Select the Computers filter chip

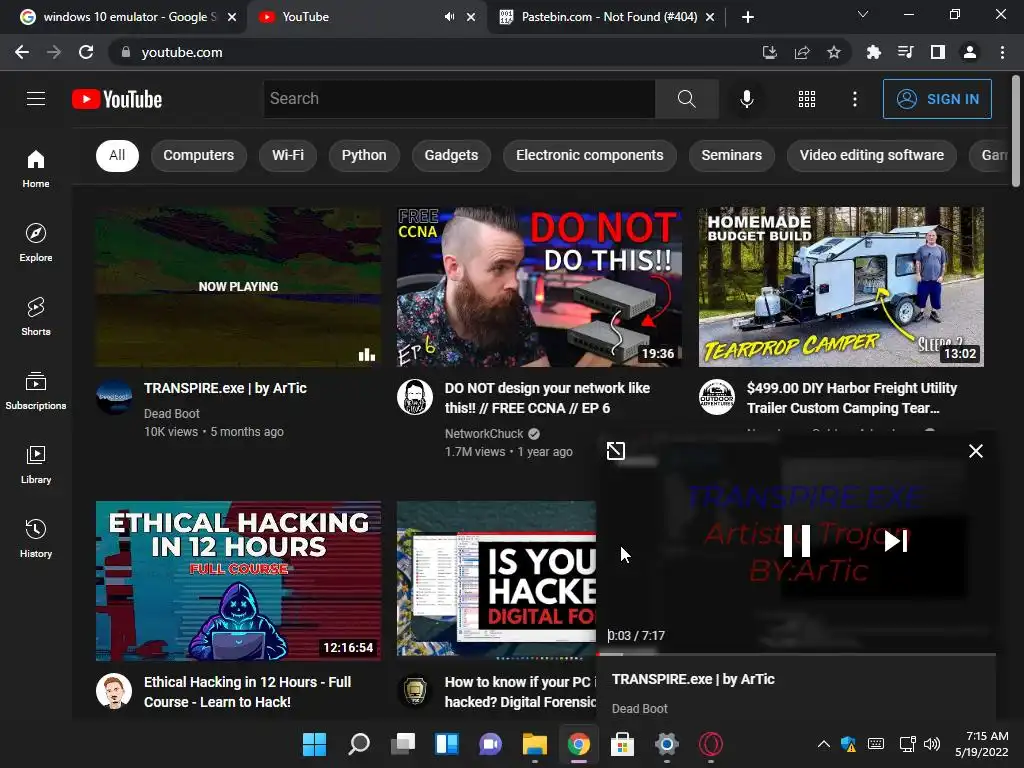point(199,155)
